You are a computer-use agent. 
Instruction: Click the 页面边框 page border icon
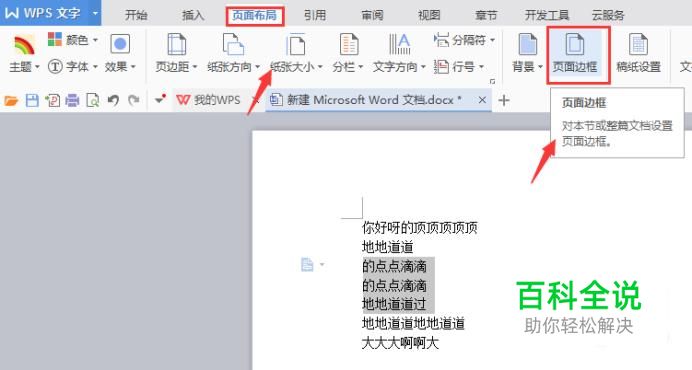tap(575, 44)
